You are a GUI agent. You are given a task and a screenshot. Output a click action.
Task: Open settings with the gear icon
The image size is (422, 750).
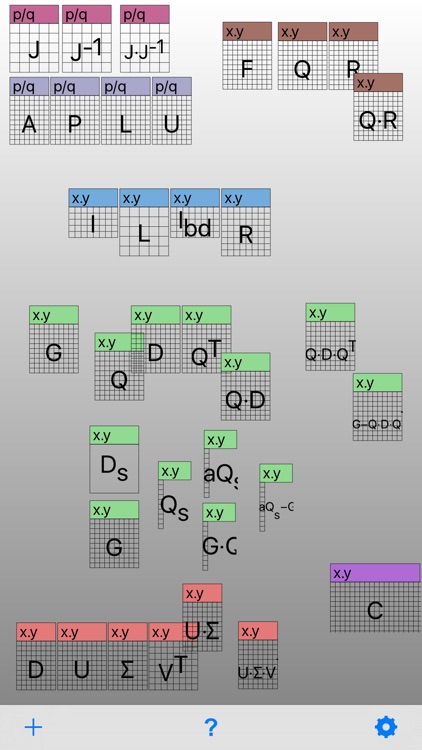point(386,727)
